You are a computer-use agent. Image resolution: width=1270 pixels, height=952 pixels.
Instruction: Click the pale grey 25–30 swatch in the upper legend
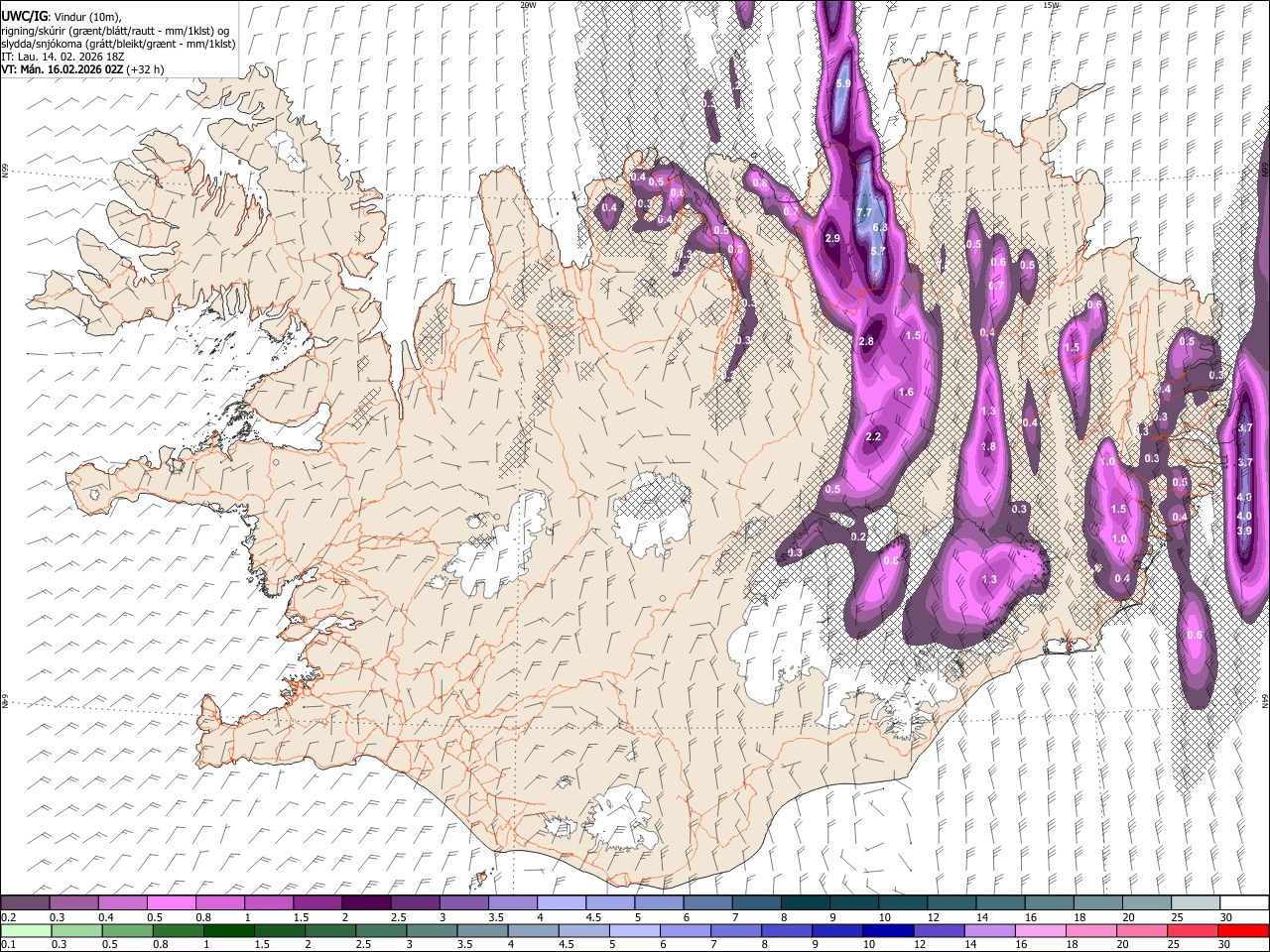tap(1195, 903)
